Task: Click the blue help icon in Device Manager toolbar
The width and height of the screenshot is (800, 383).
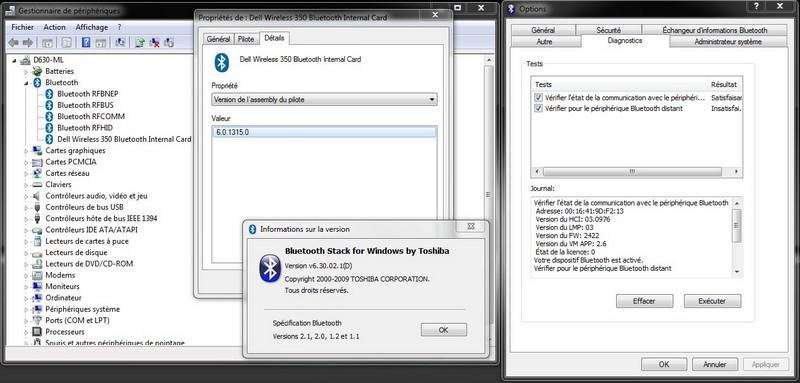Action: tap(86, 42)
